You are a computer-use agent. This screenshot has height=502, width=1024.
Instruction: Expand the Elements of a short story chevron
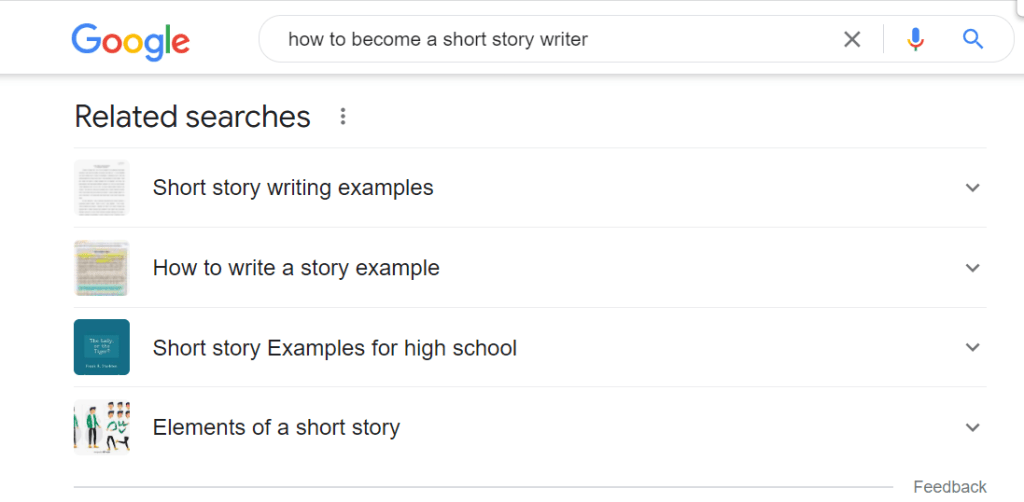coord(972,428)
